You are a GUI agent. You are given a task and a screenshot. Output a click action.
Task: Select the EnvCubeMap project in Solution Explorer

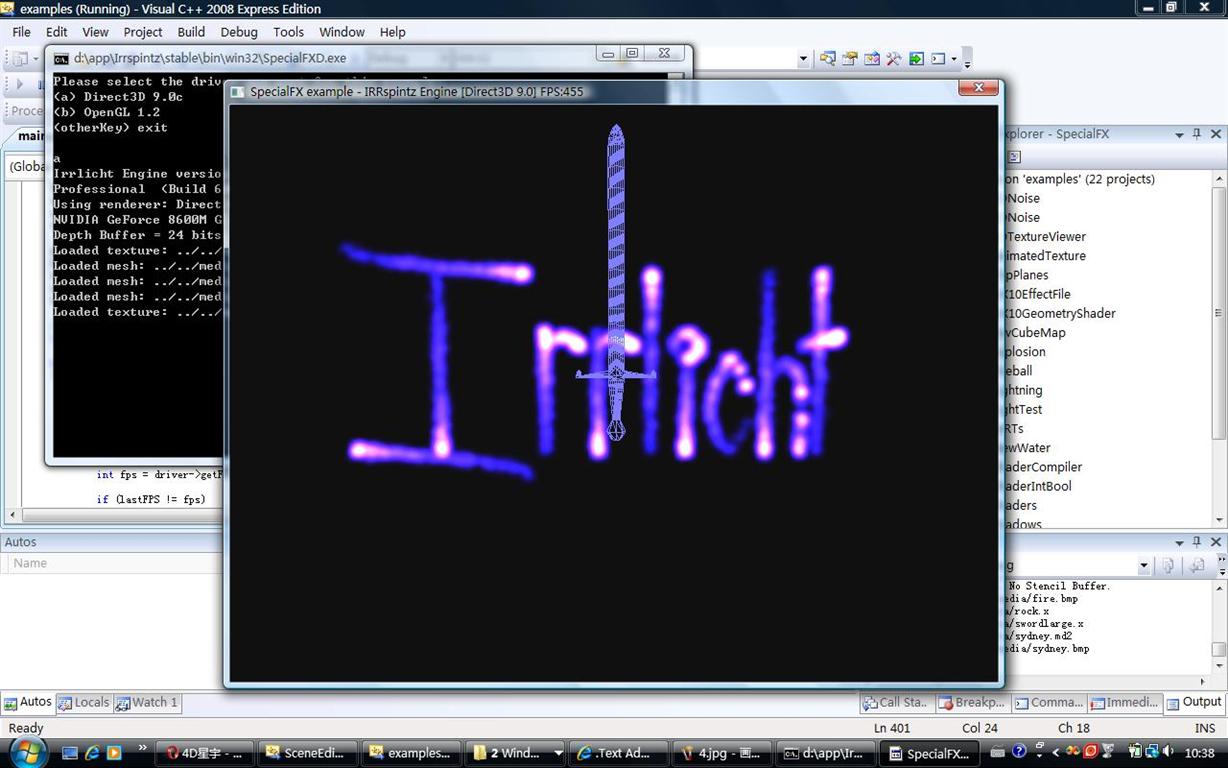click(x=1035, y=332)
